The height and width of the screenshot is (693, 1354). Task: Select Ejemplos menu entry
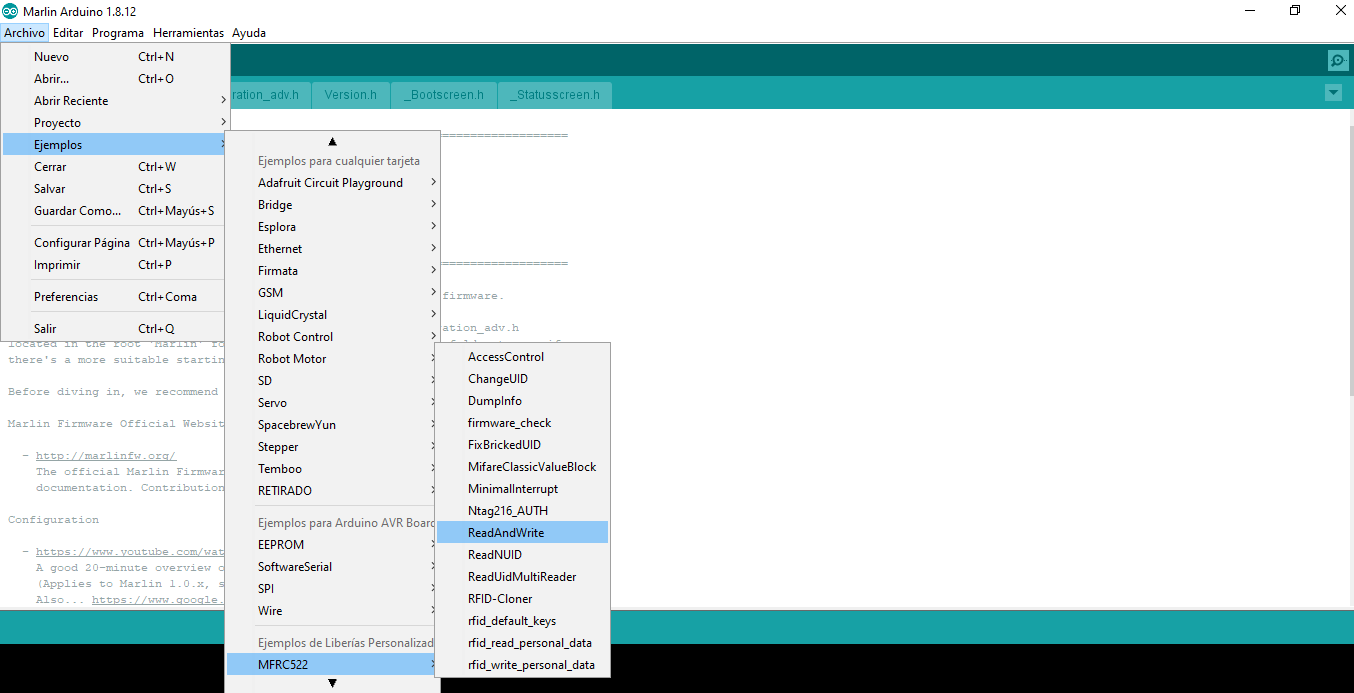(116, 145)
